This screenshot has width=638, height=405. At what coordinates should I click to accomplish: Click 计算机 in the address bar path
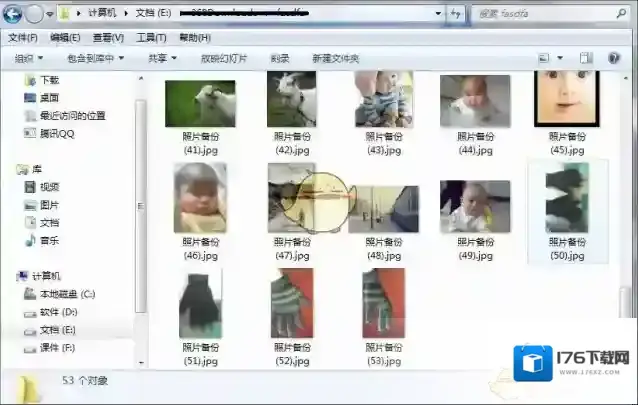103,13
